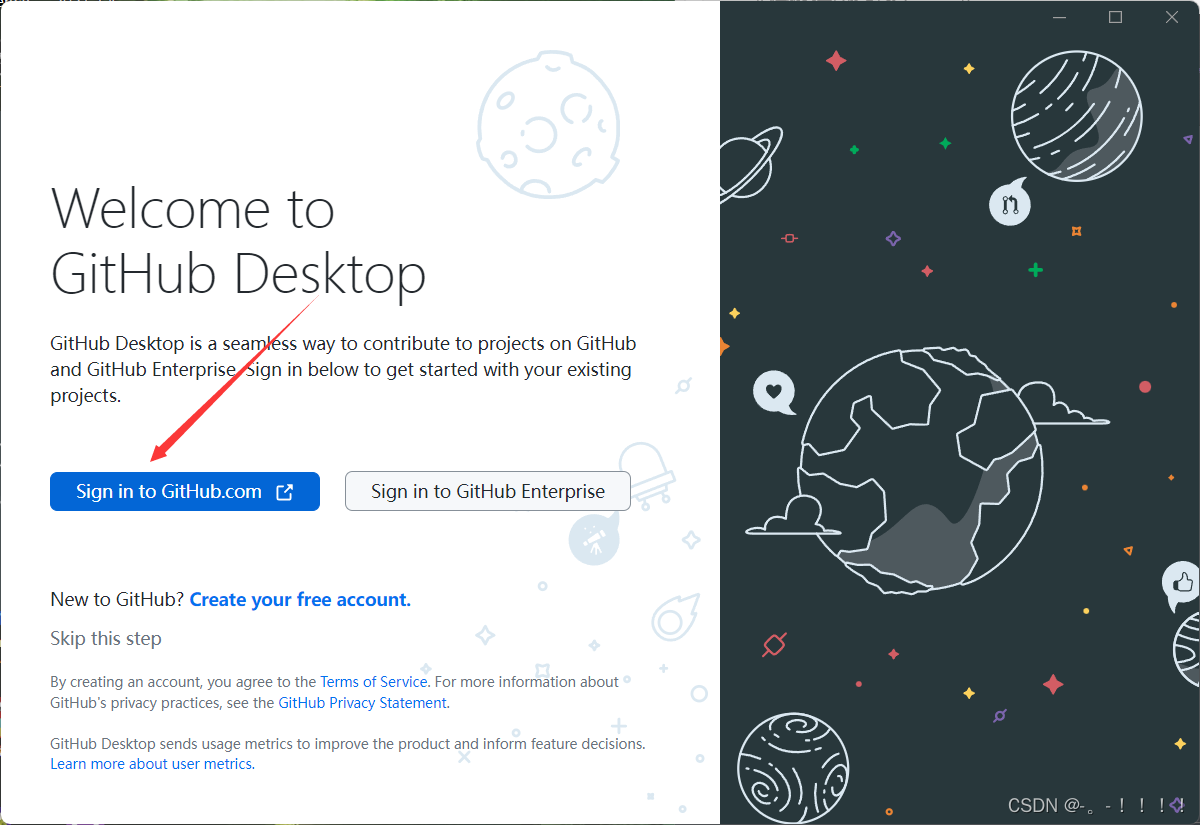Click the Sign in to GitHub Enterprise button

pos(488,491)
